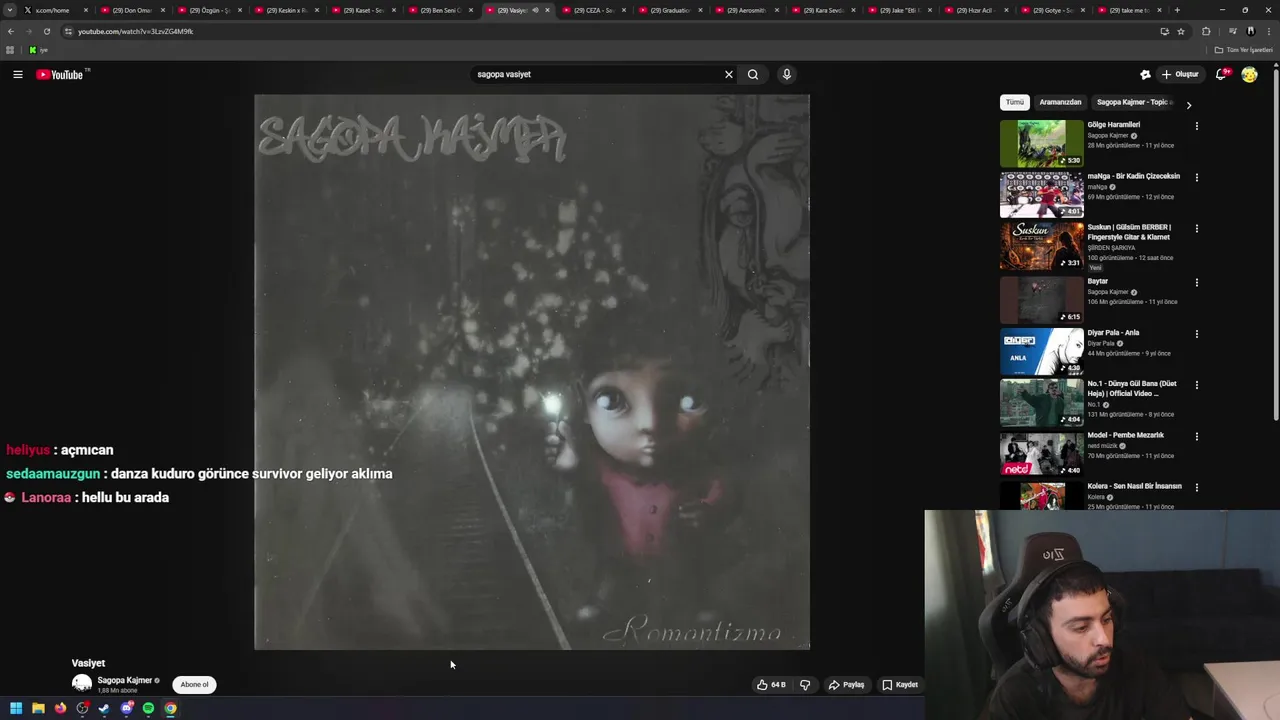Open Steam from the taskbar
The width and height of the screenshot is (1280, 720).
(x=103, y=708)
